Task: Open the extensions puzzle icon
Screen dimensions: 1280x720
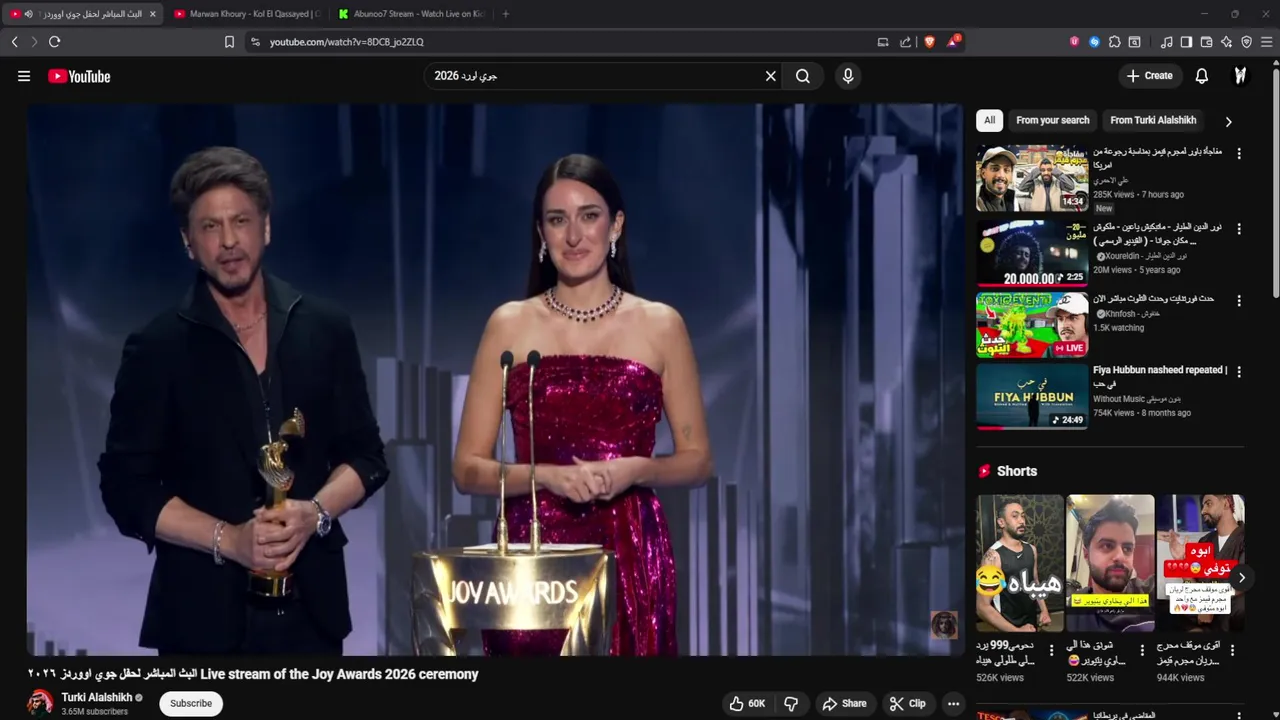Action: click(x=1114, y=42)
